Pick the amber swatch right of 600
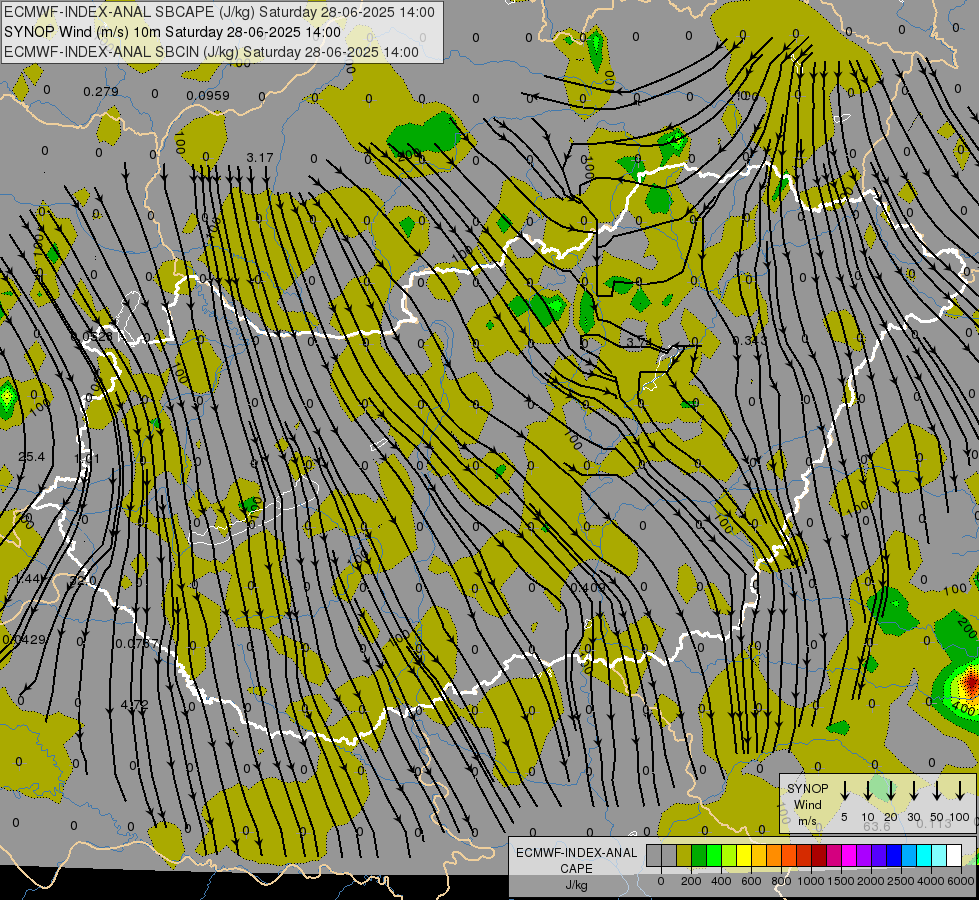This screenshot has height=900, width=979. tap(759, 856)
